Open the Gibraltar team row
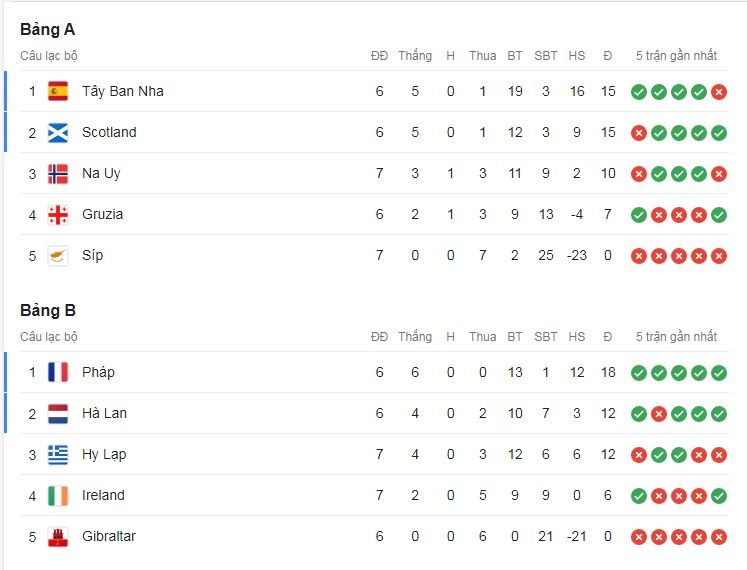 coord(108,536)
